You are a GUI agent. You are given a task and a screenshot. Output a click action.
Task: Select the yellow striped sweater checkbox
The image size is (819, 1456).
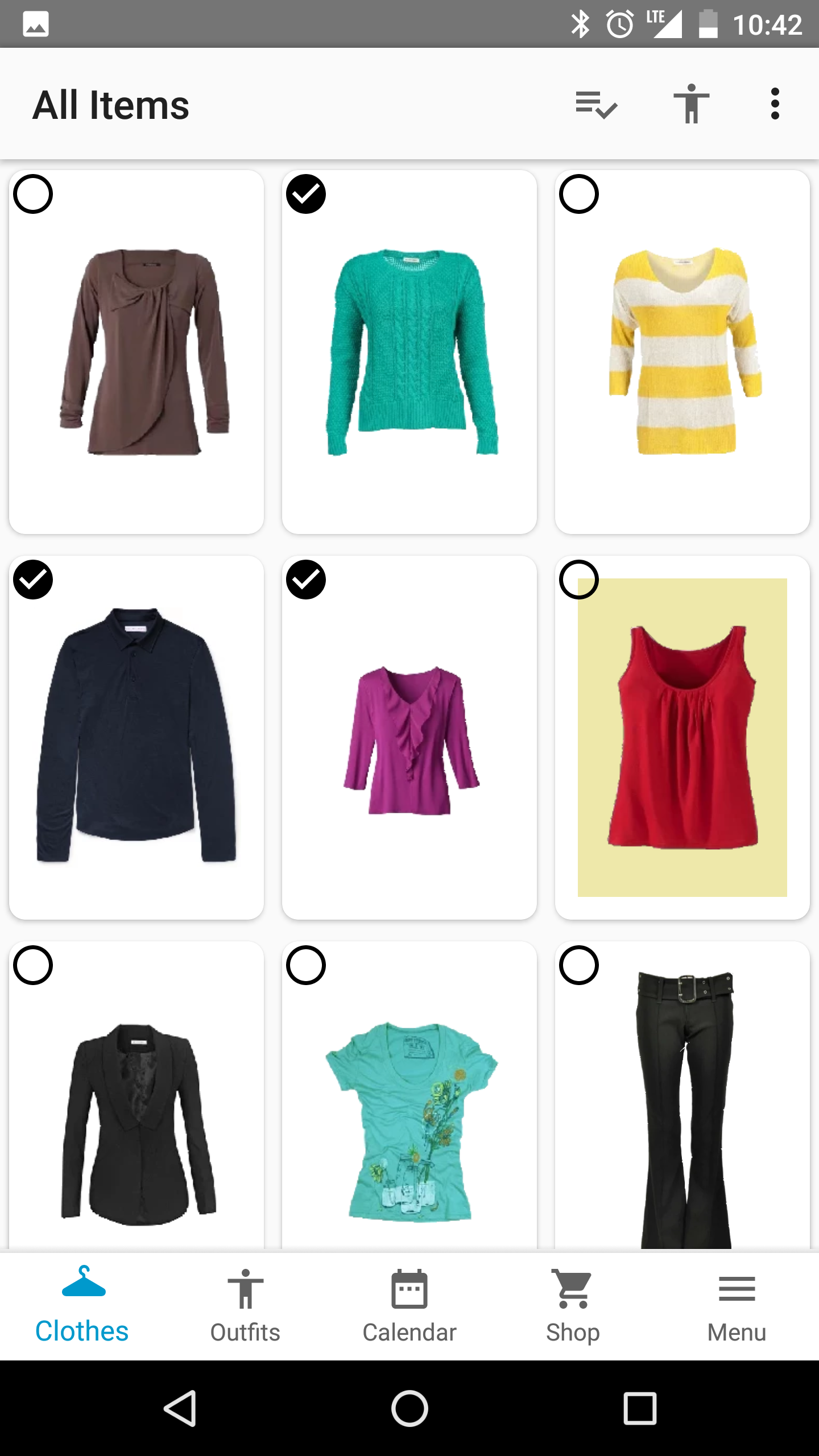coord(579,194)
